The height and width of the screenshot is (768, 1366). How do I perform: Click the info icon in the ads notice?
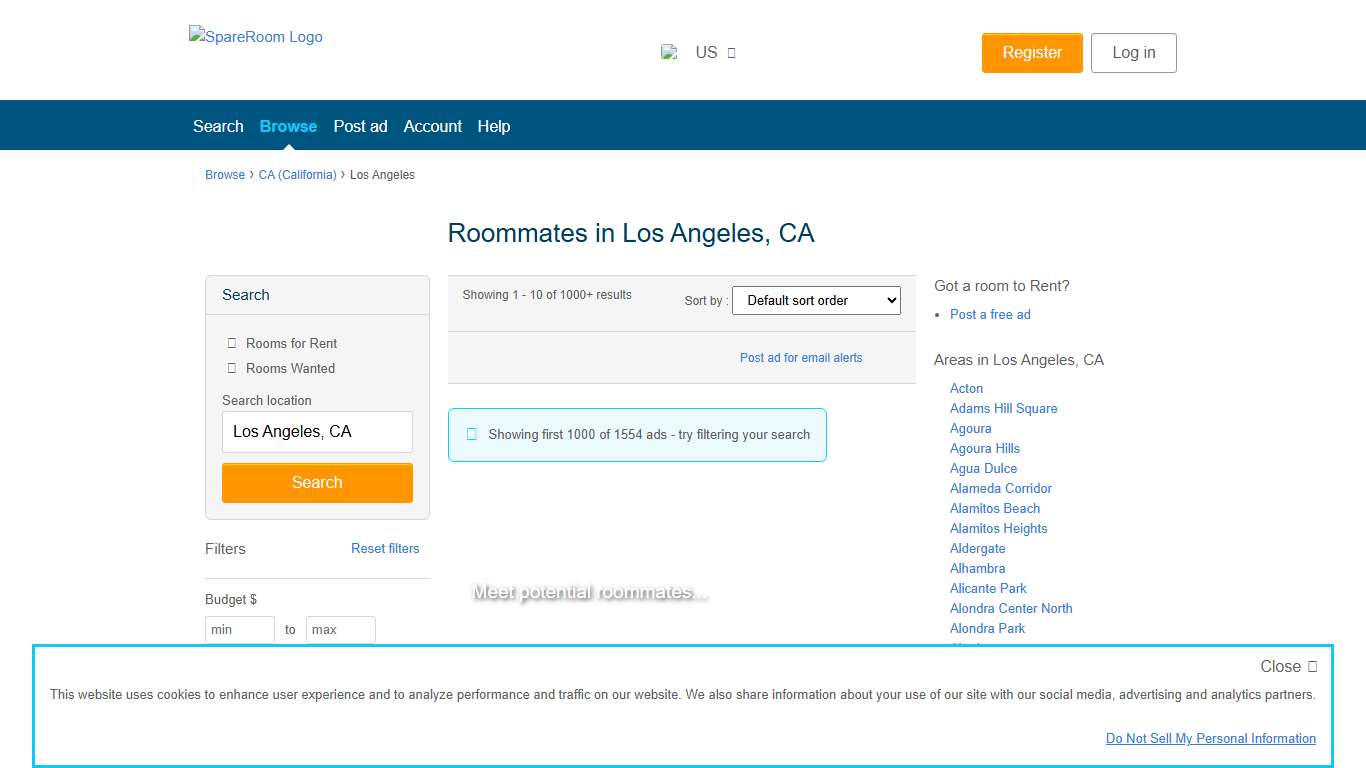pyautogui.click(x=471, y=434)
